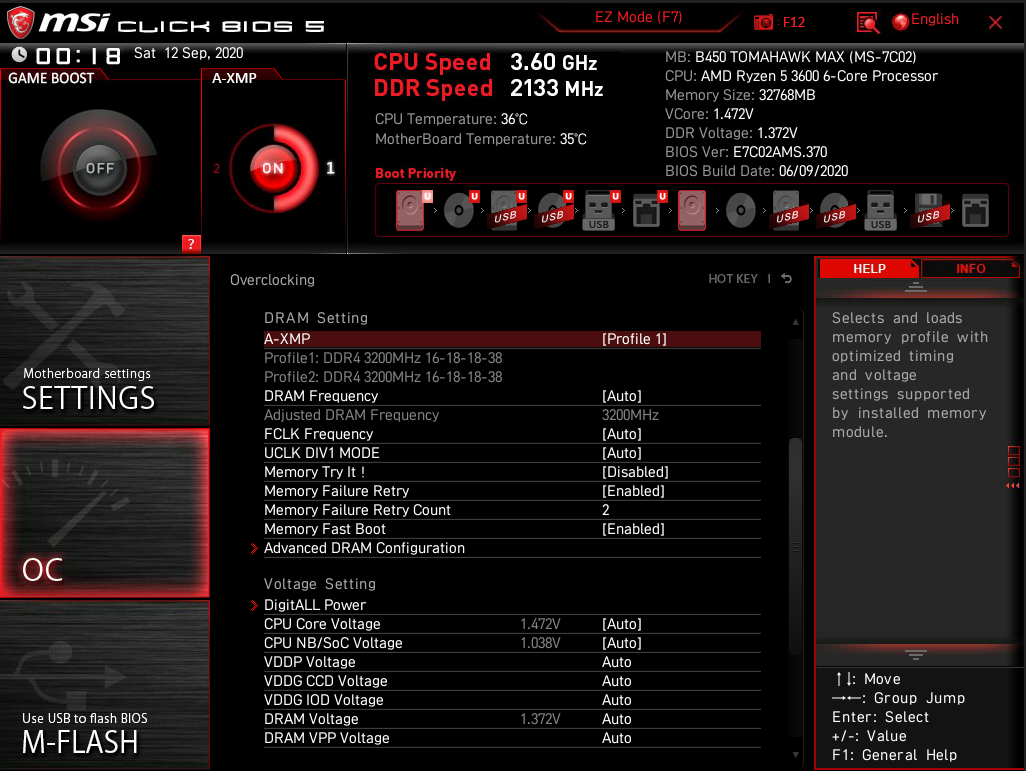Open the OC overclocking section
The height and width of the screenshot is (771, 1026).
click(105, 513)
